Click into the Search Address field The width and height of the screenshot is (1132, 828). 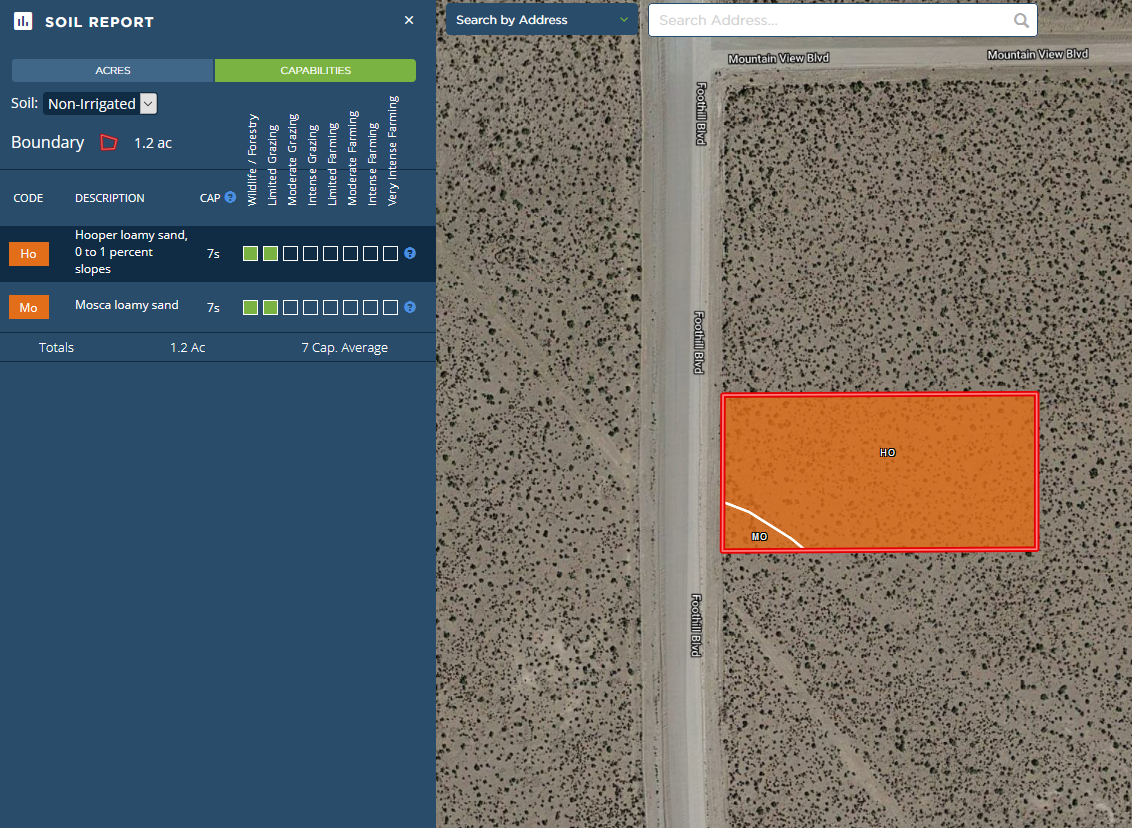click(830, 20)
